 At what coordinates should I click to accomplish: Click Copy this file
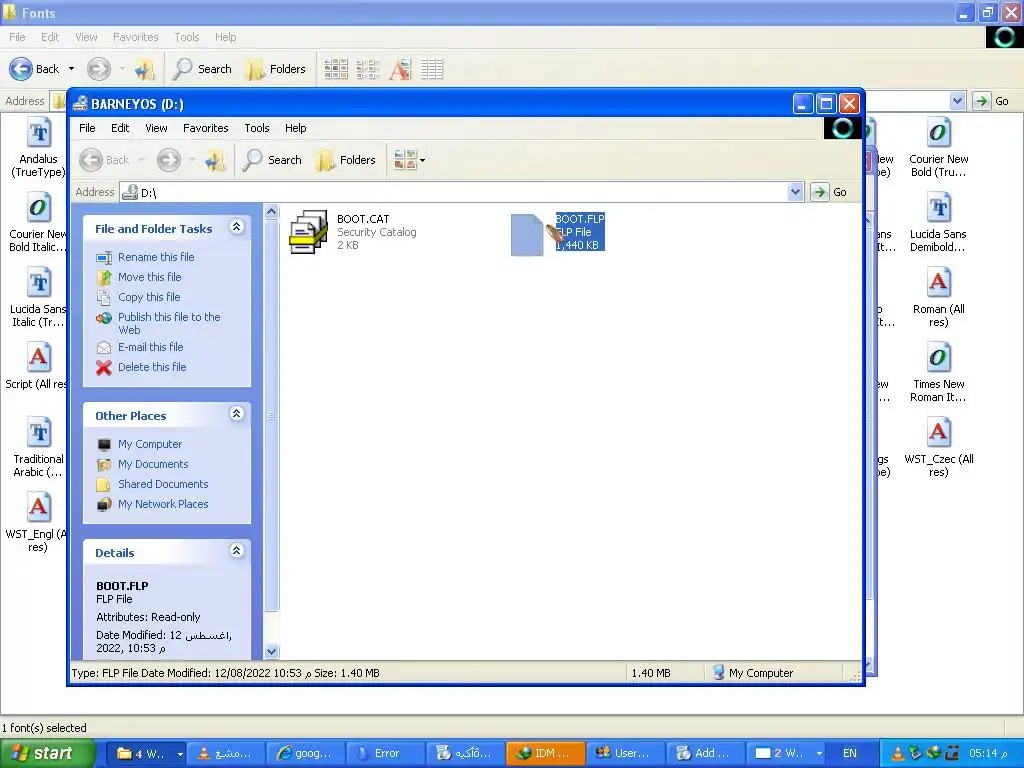149,297
